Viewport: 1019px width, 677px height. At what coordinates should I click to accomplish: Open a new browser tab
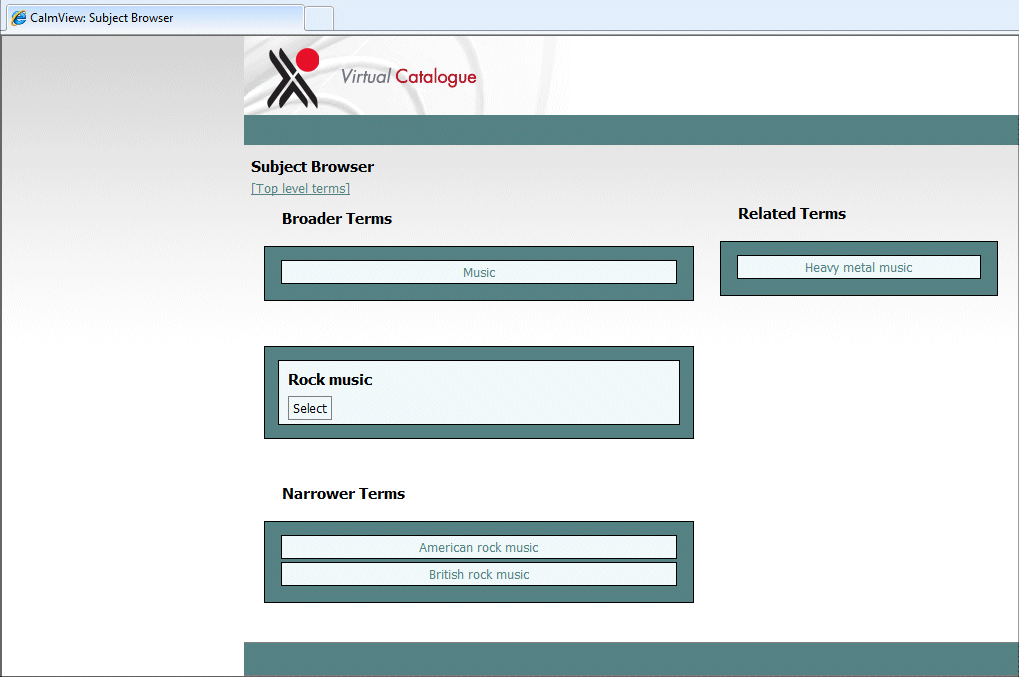click(x=318, y=17)
